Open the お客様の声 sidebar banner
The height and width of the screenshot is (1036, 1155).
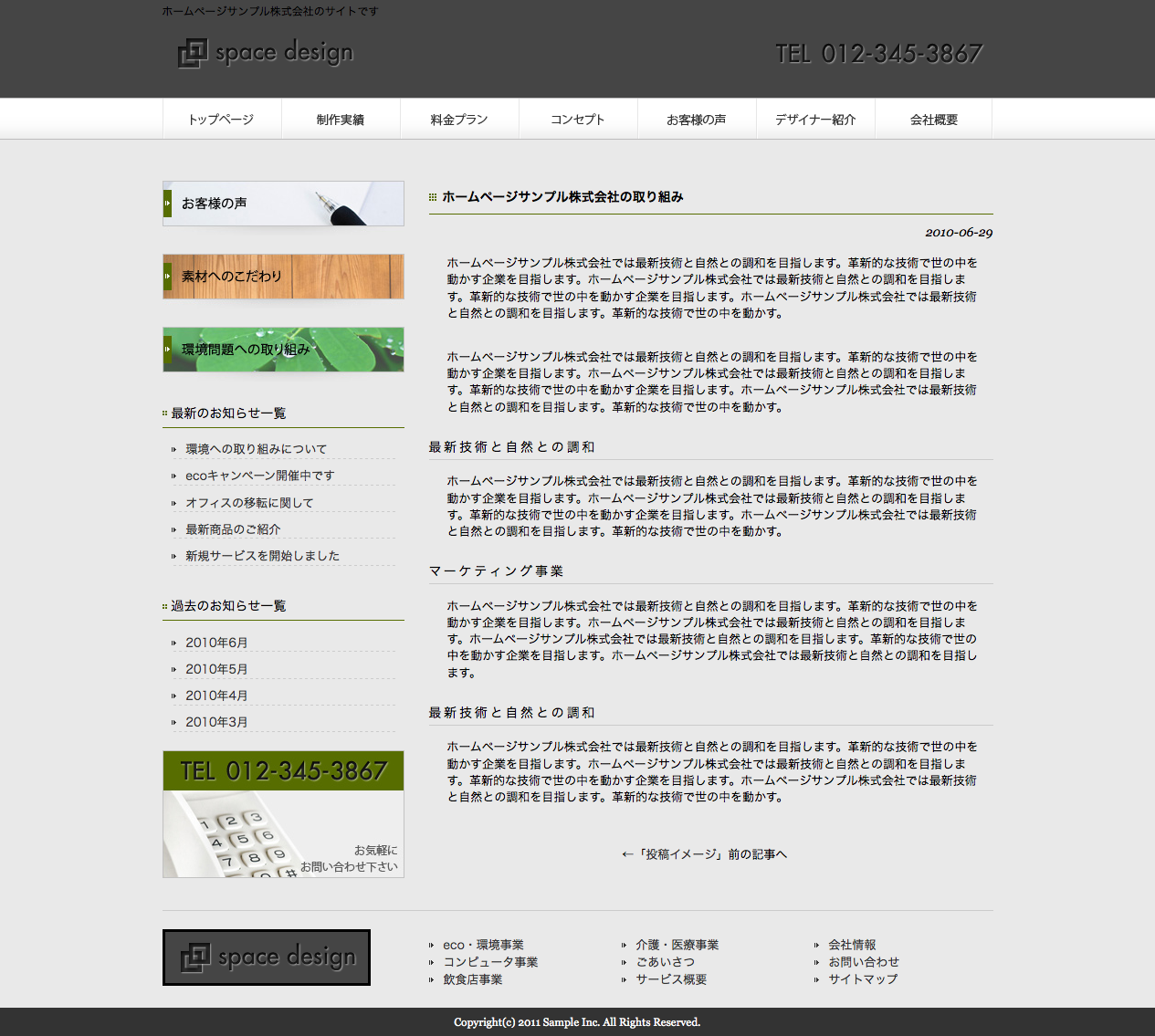point(283,204)
